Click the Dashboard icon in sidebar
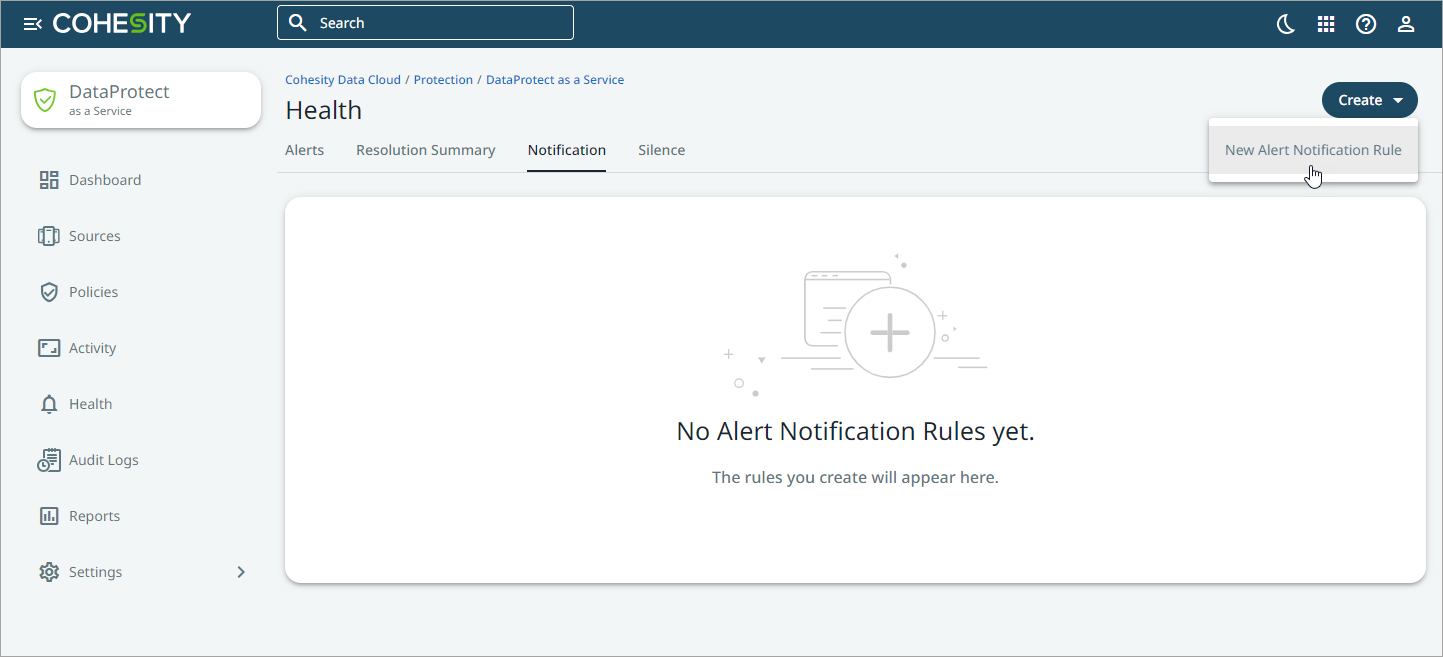This screenshot has height=657, width=1443. tap(49, 180)
